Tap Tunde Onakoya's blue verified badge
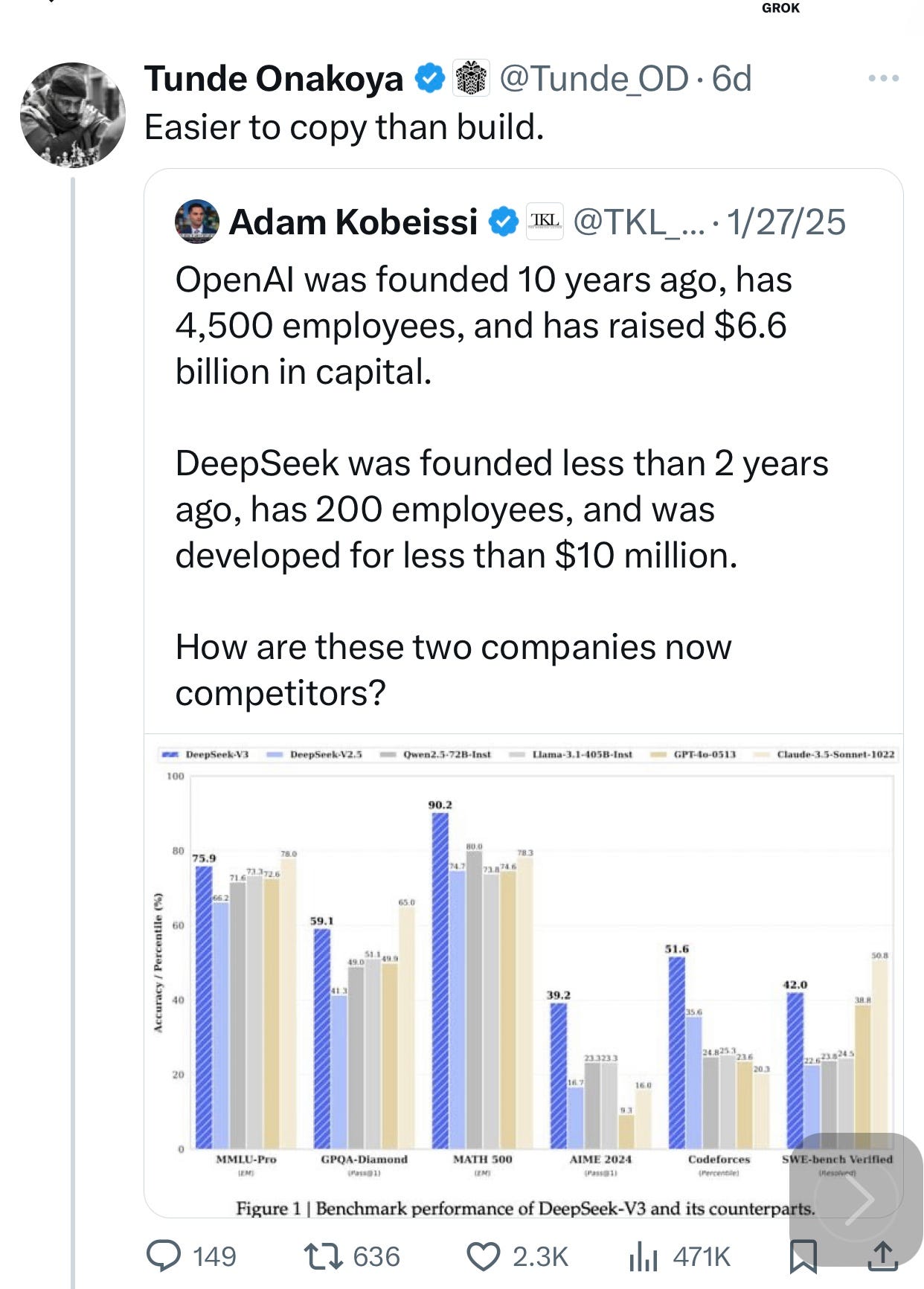The width and height of the screenshot is (924, 1289). coord(429,78)
